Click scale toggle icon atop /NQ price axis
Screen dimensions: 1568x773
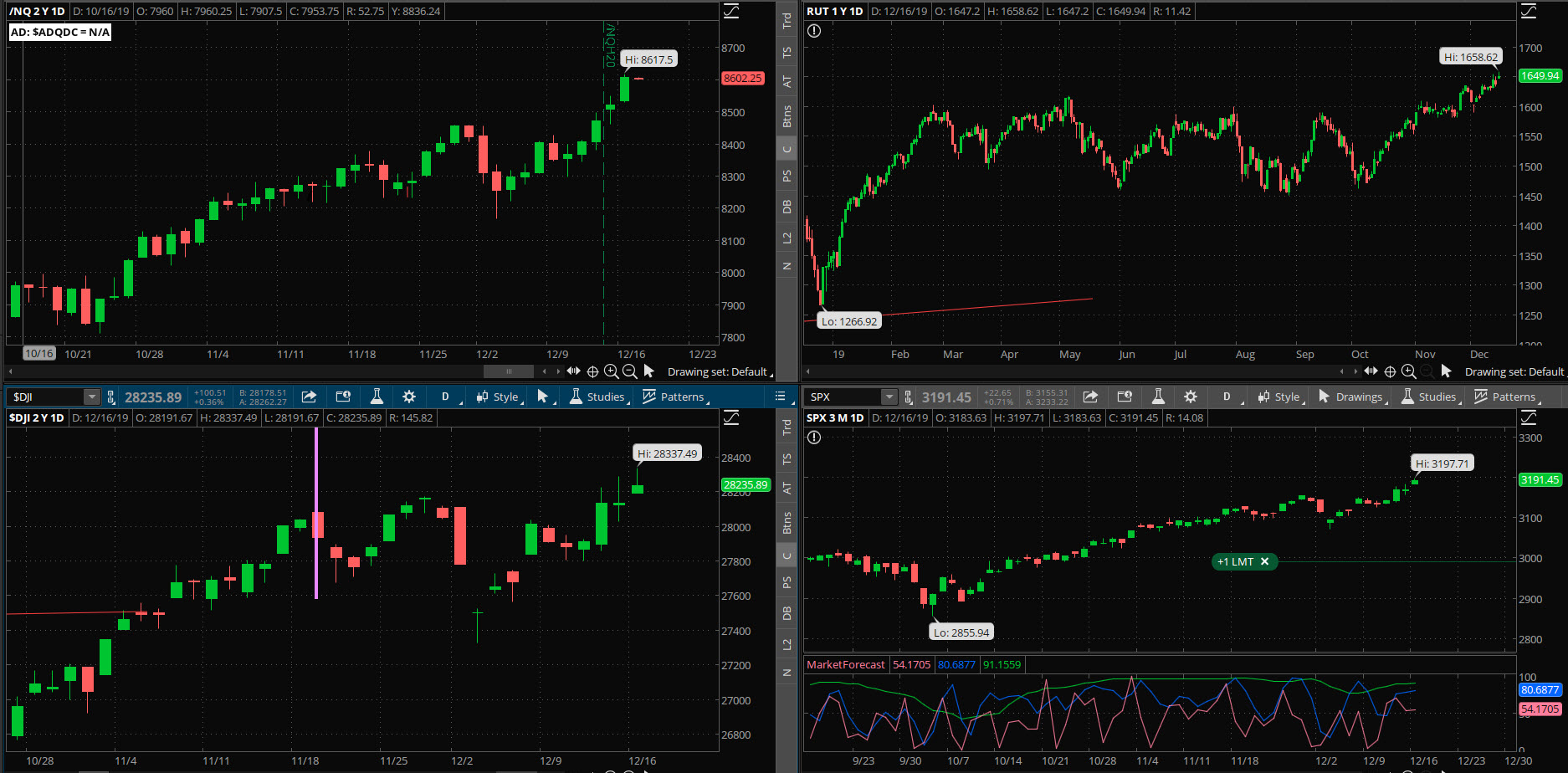tap(731, 11)
